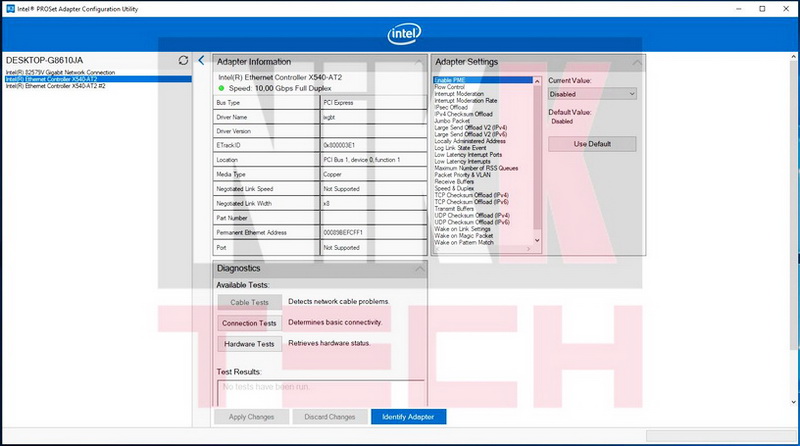Open the Current Value dropdown
Screen dimensions: 800x446
[x=592, y=94]
